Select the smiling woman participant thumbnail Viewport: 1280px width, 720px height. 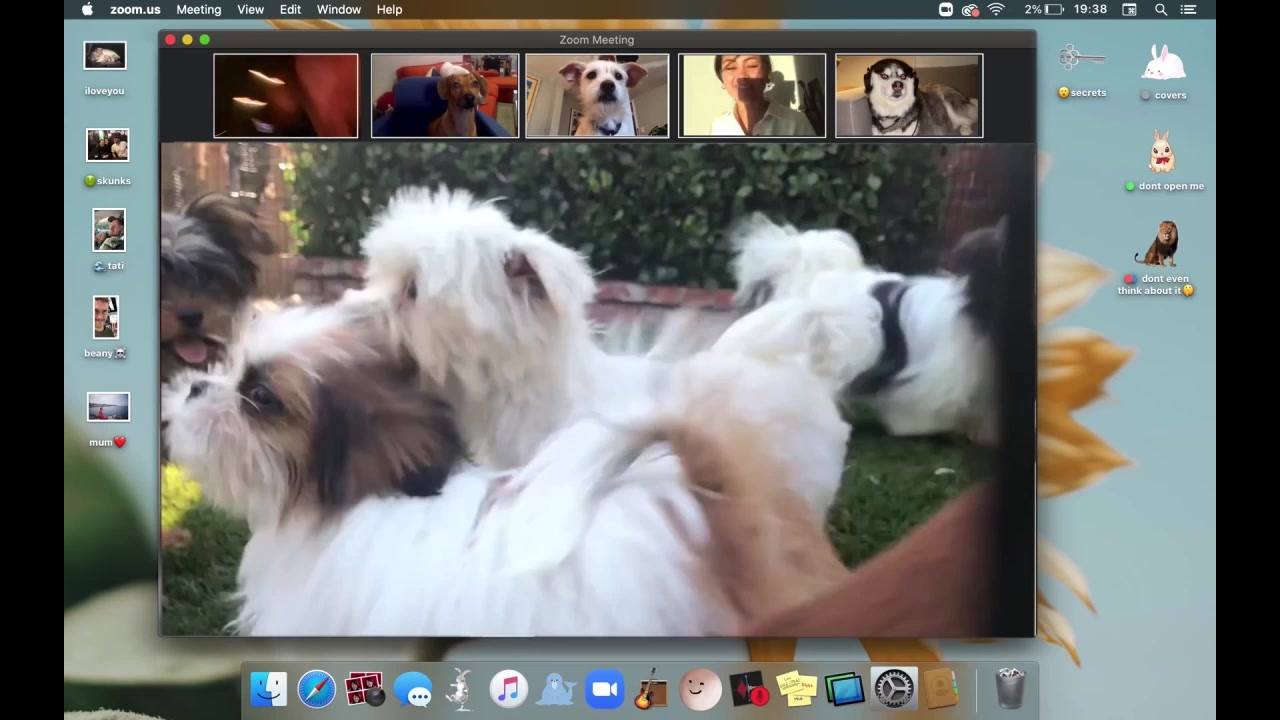coord(752,95)
